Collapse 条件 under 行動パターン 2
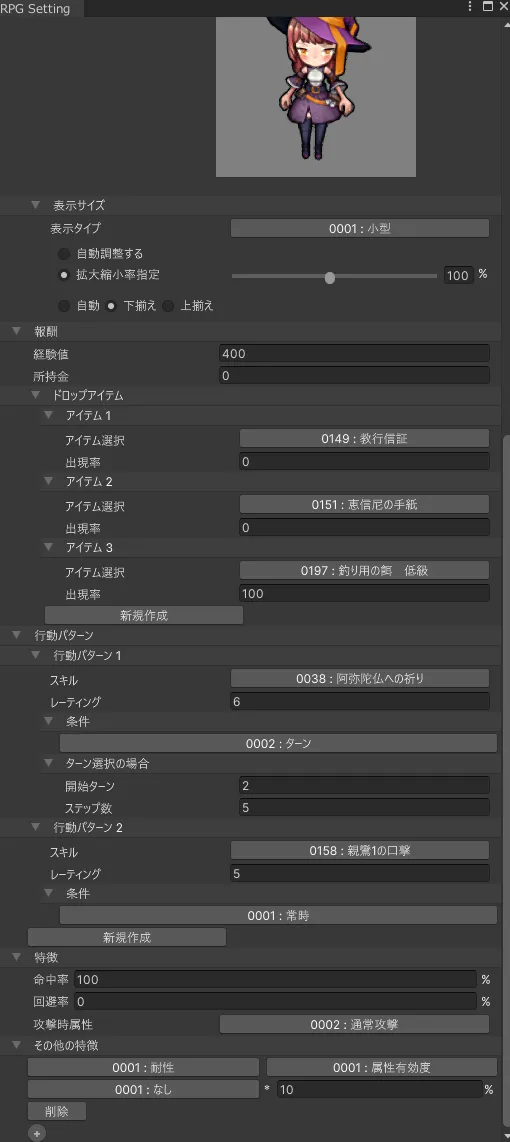 click(x=49, y=893)
